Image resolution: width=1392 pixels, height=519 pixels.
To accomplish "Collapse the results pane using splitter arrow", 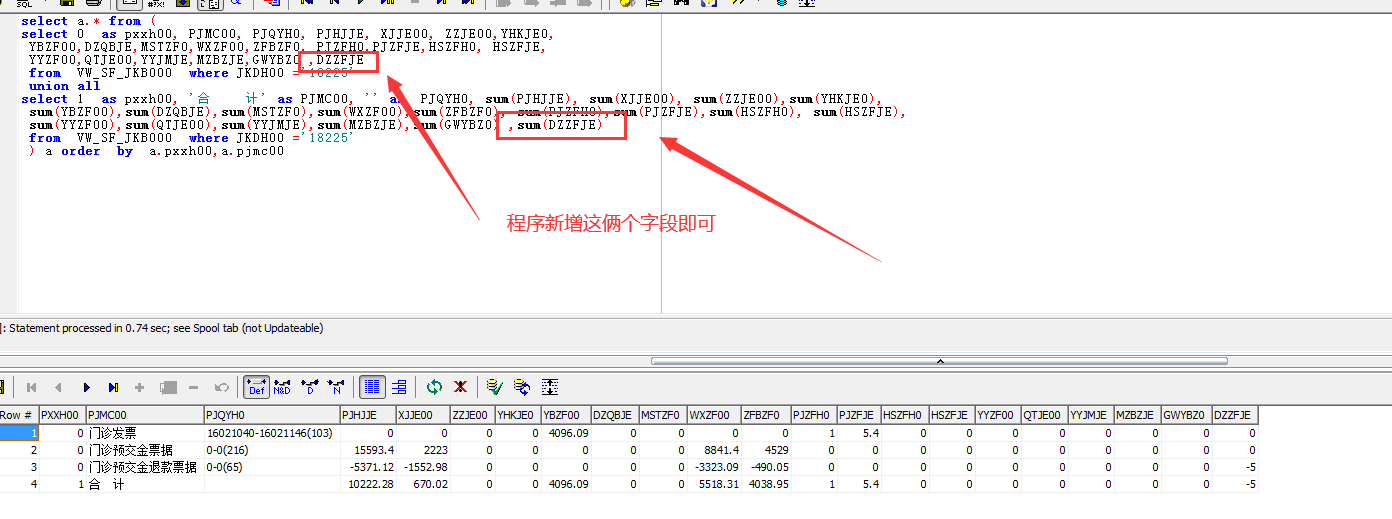I will tap(940, 361).
